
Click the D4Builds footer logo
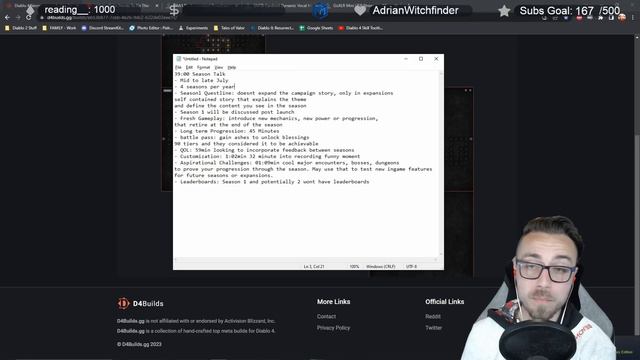(140, 304)
